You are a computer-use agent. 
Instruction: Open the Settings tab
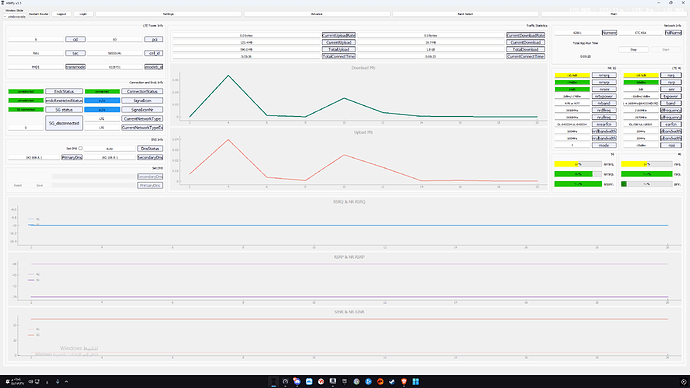click(169, 14)
